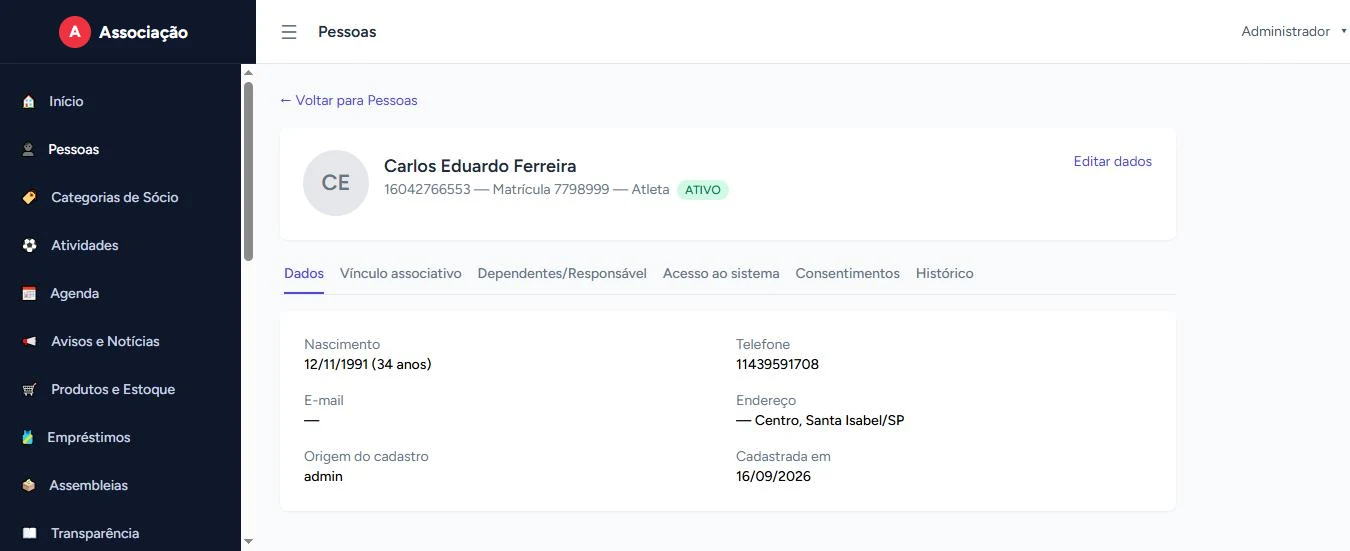This screenshot has height=551, width=1350.
Task: Switch to Acesso ao sistema tab
Action: point(721,273)
